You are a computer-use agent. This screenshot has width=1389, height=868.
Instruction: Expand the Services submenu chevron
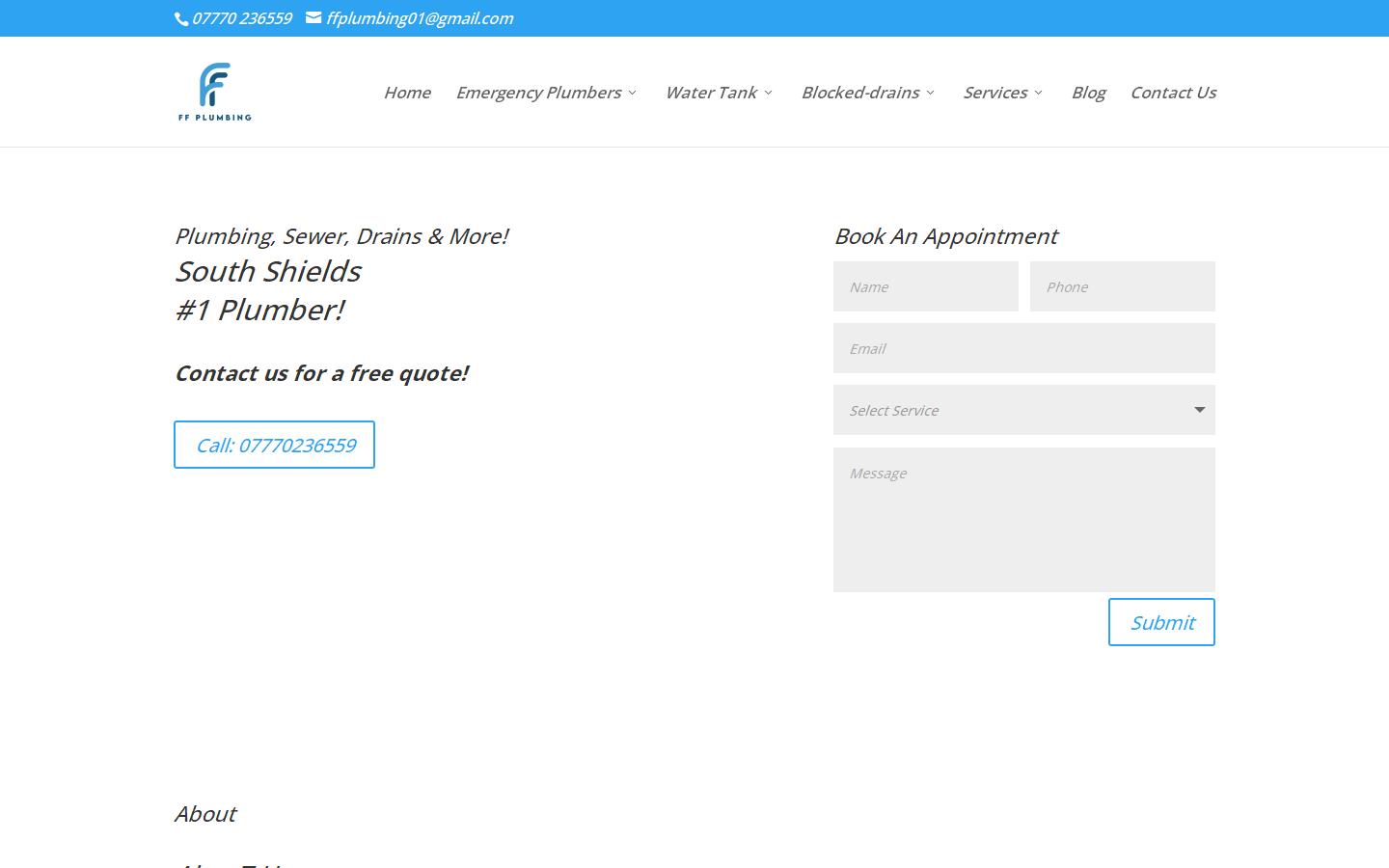[1039, 93]
